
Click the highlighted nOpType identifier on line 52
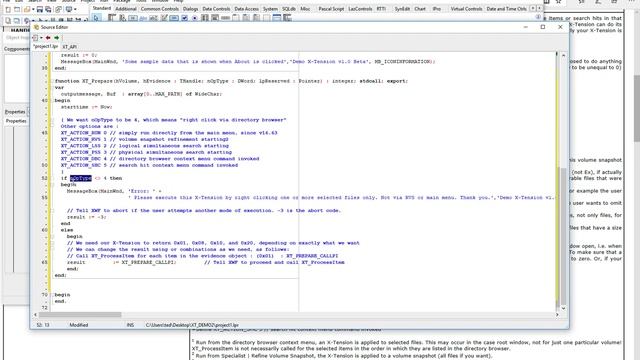[x=80, y=178]
